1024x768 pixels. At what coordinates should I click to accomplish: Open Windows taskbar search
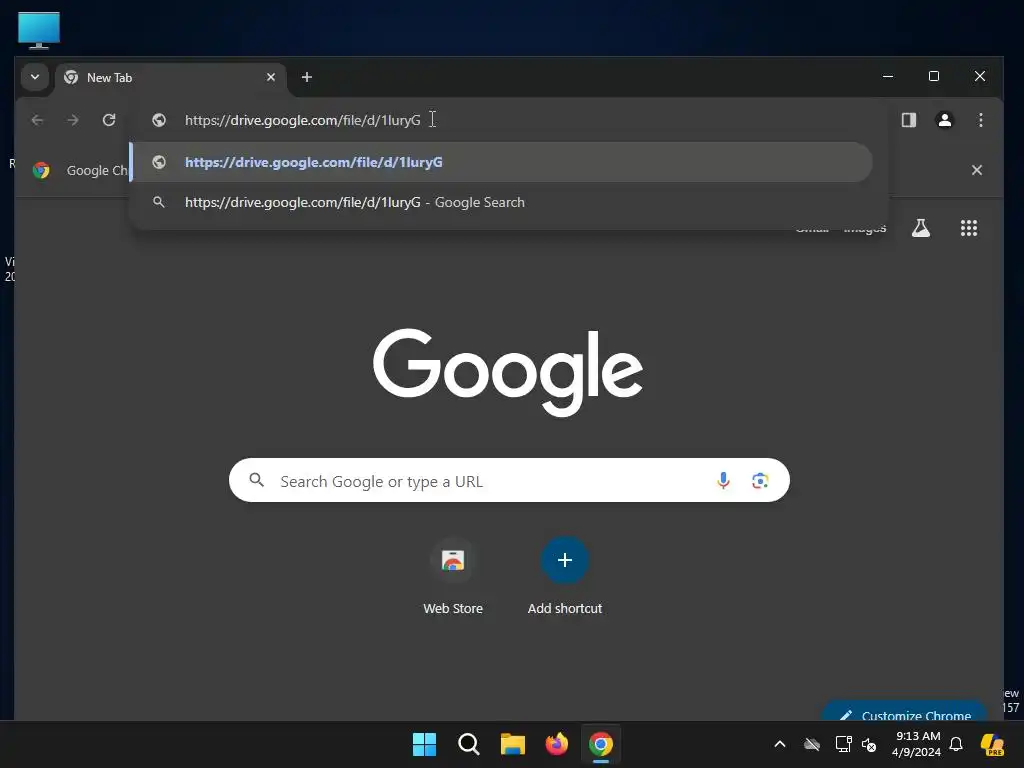[469, 744]
